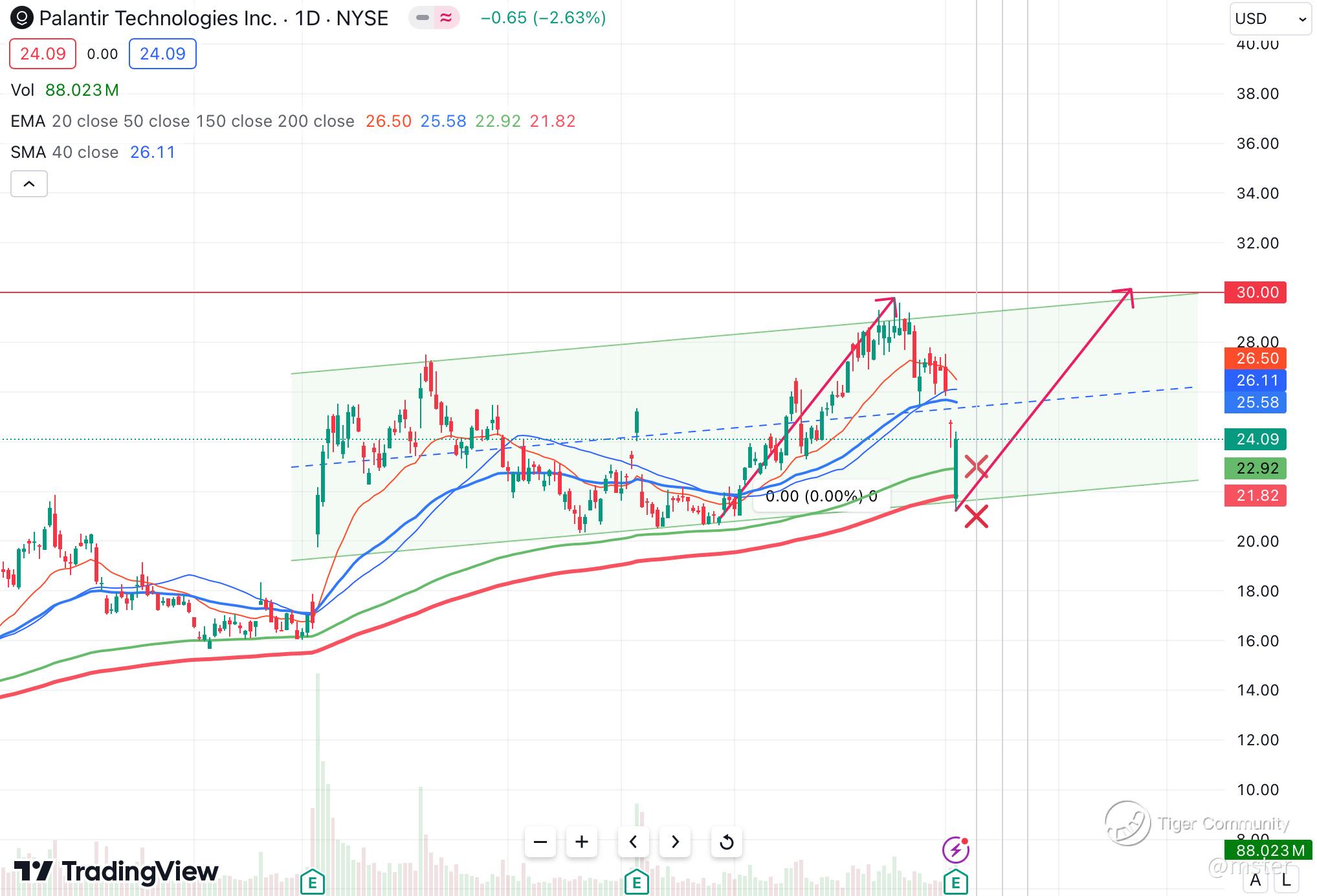
Task: Click the blue 24.09 buy price button
Action: tap(162, 54)
